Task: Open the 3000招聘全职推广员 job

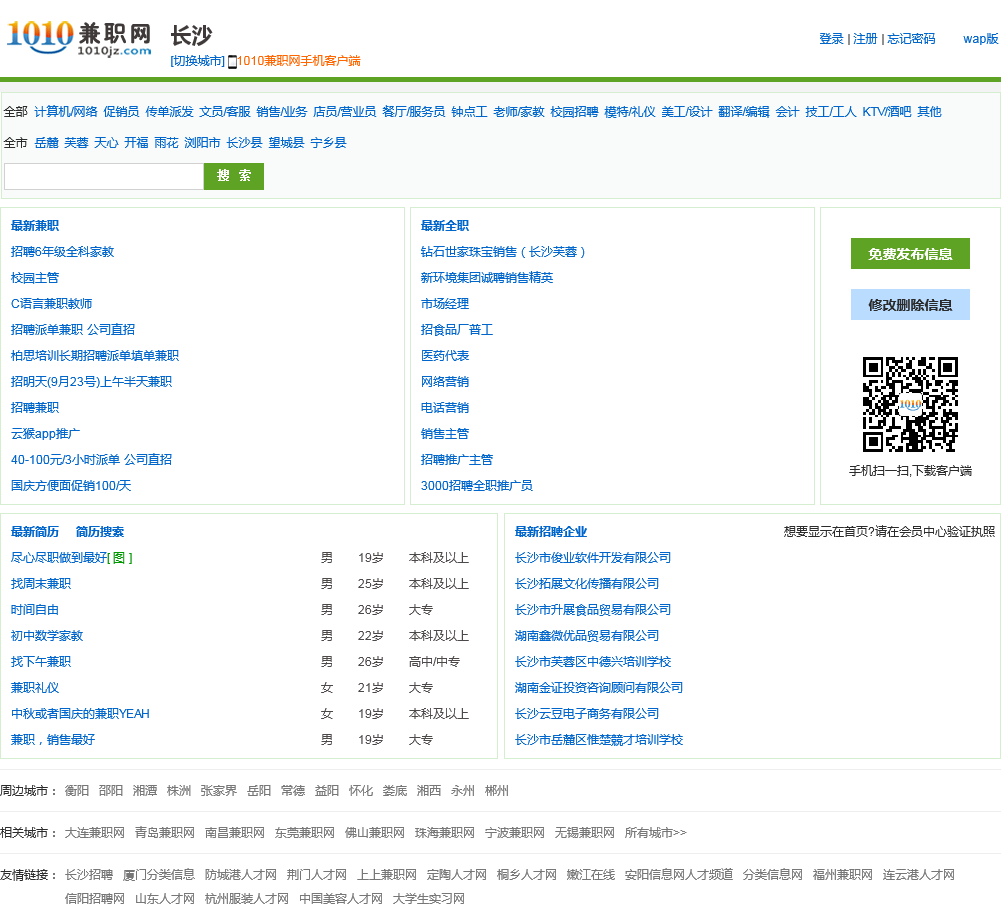Action: [476, 485]
